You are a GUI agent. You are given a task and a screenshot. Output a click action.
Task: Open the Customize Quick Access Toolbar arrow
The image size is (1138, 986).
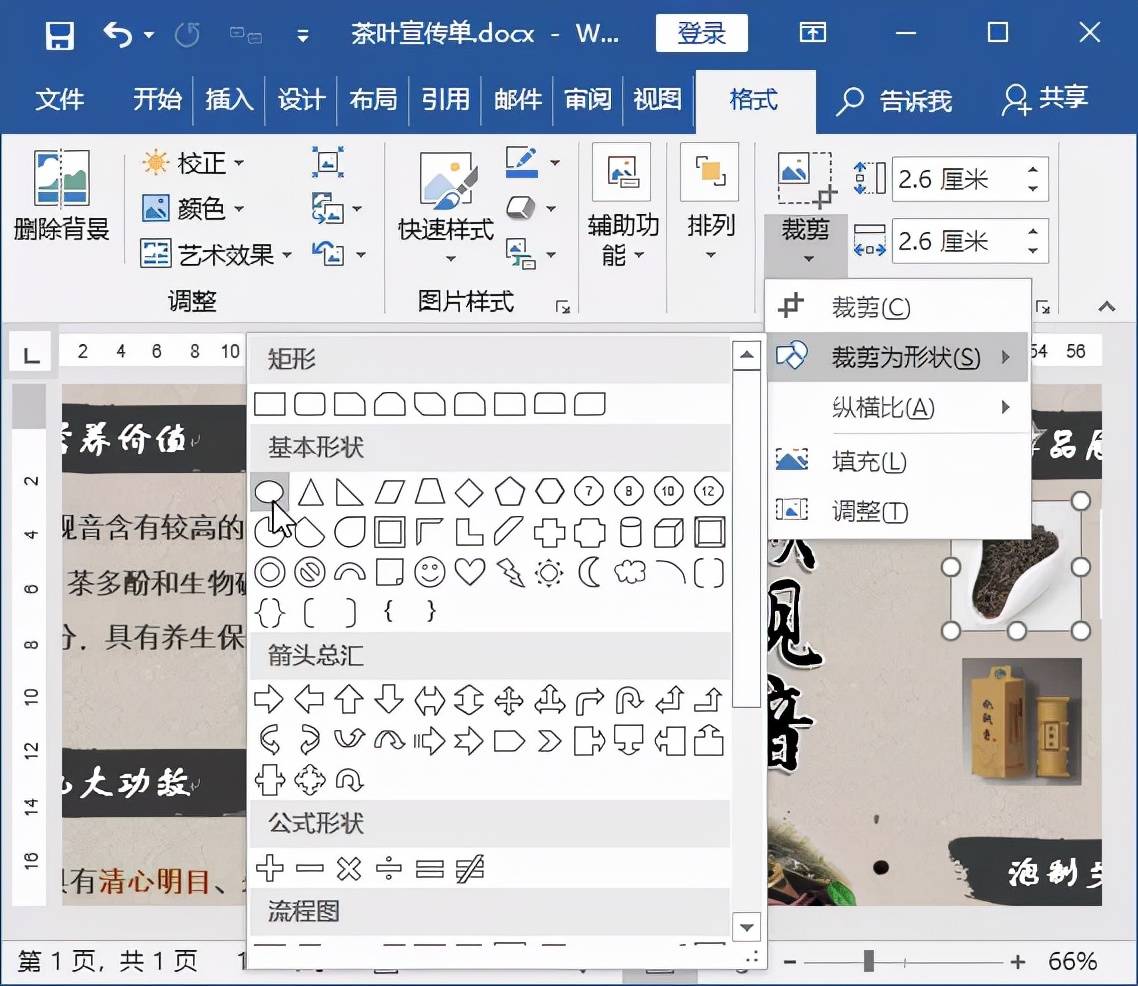tap(303, 35)
